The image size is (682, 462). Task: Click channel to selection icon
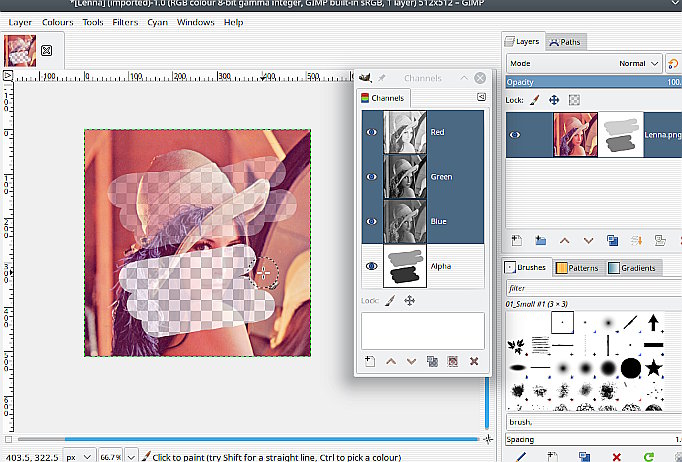[x=453, y=361]
